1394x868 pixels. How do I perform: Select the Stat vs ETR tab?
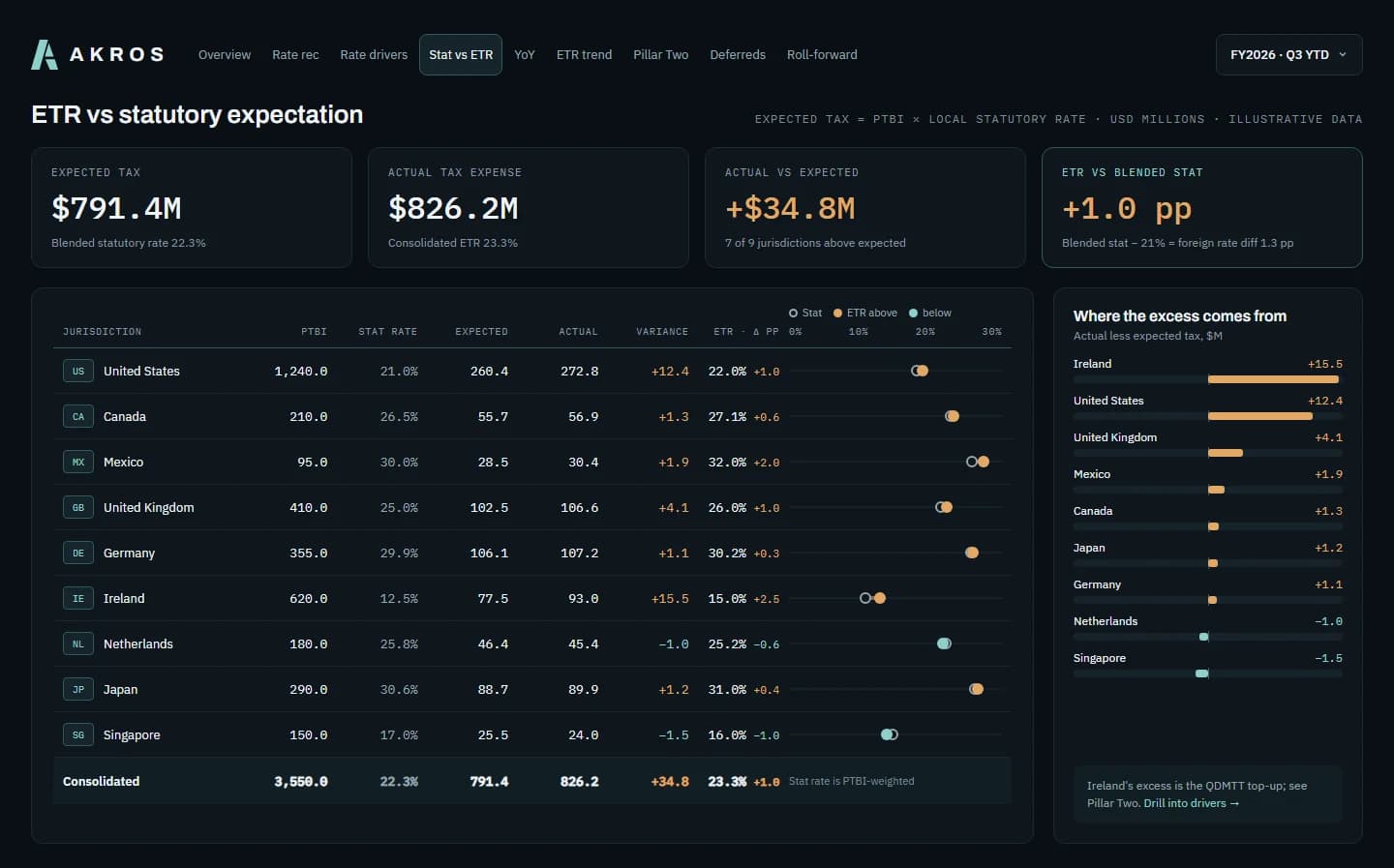461,54
